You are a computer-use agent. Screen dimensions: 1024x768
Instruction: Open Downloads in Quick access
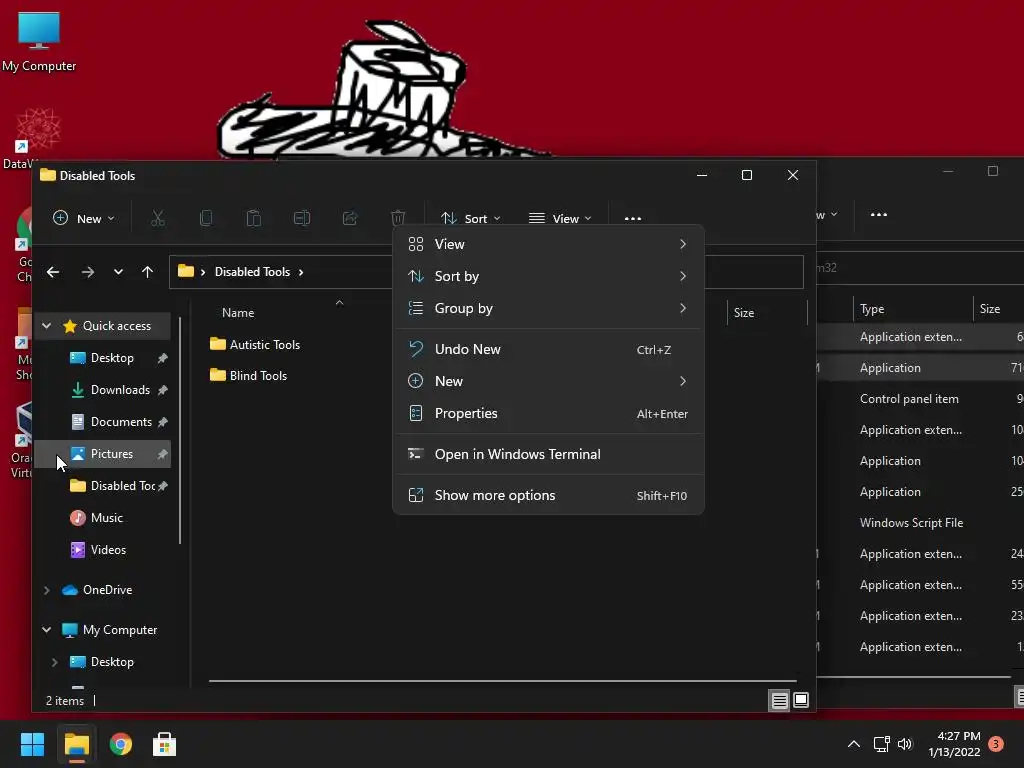[x=103, y=390]
